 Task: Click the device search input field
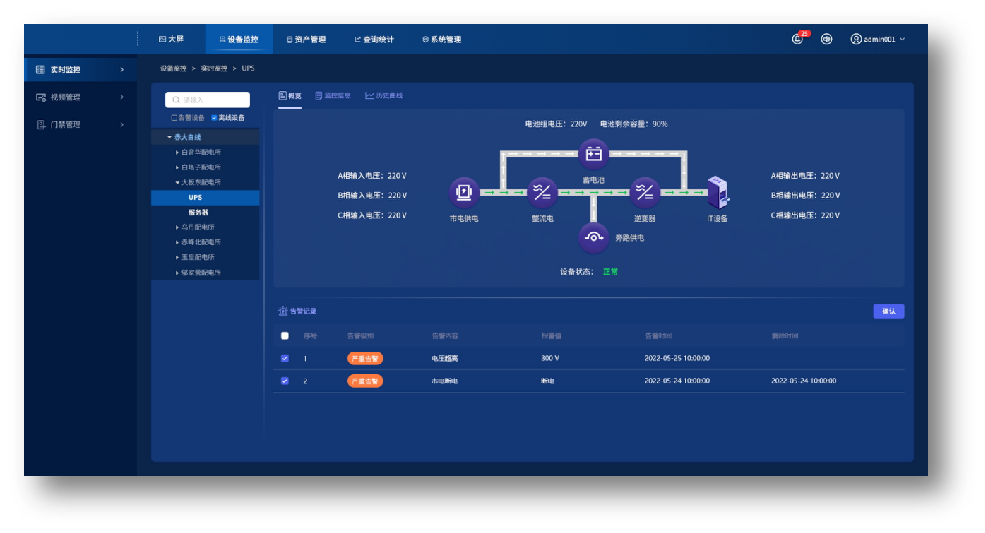point(208,100)
